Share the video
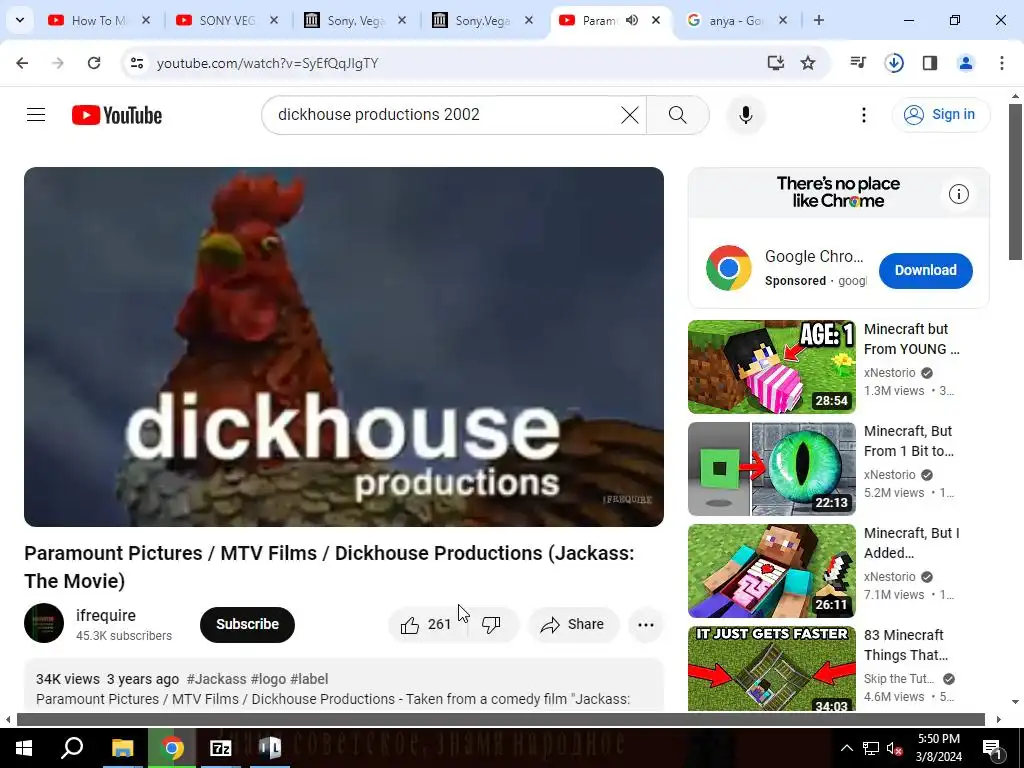 (x=573, y=624)
